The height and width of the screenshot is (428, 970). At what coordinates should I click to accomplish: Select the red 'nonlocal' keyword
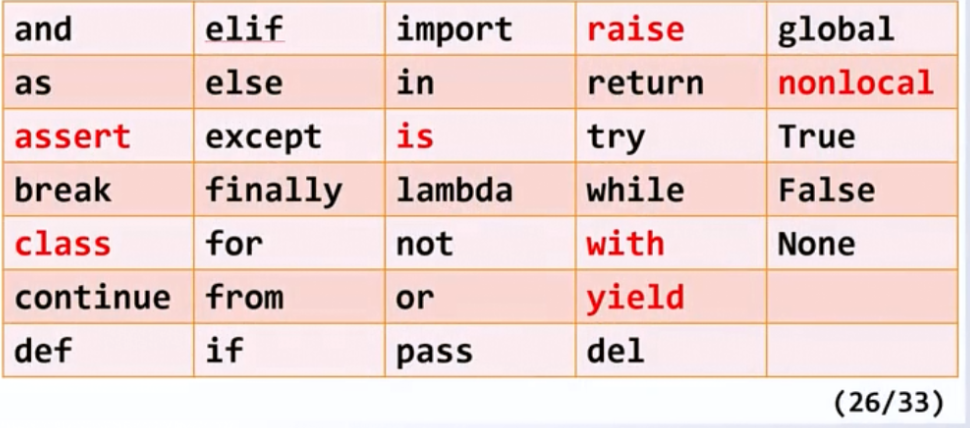[x=855, y=83]
